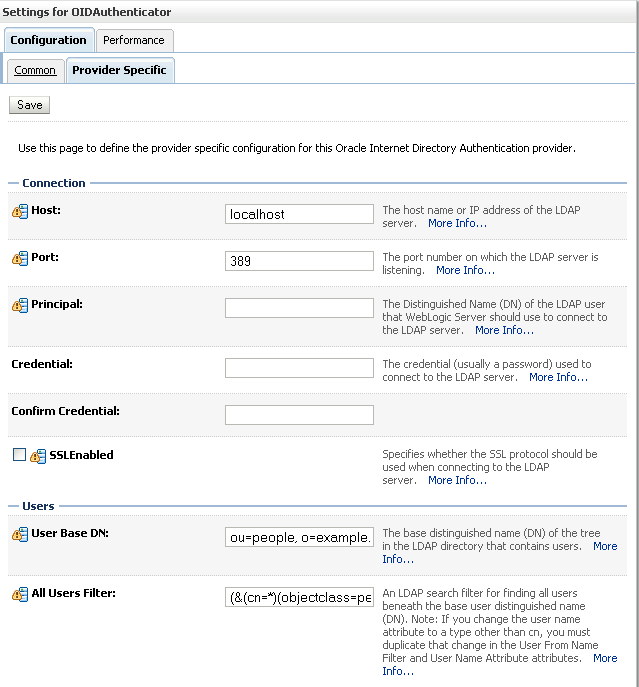Click the warning icon beside Port label
Image resolution: width=639 pixels, height=687 pixels.
[20, 258]
